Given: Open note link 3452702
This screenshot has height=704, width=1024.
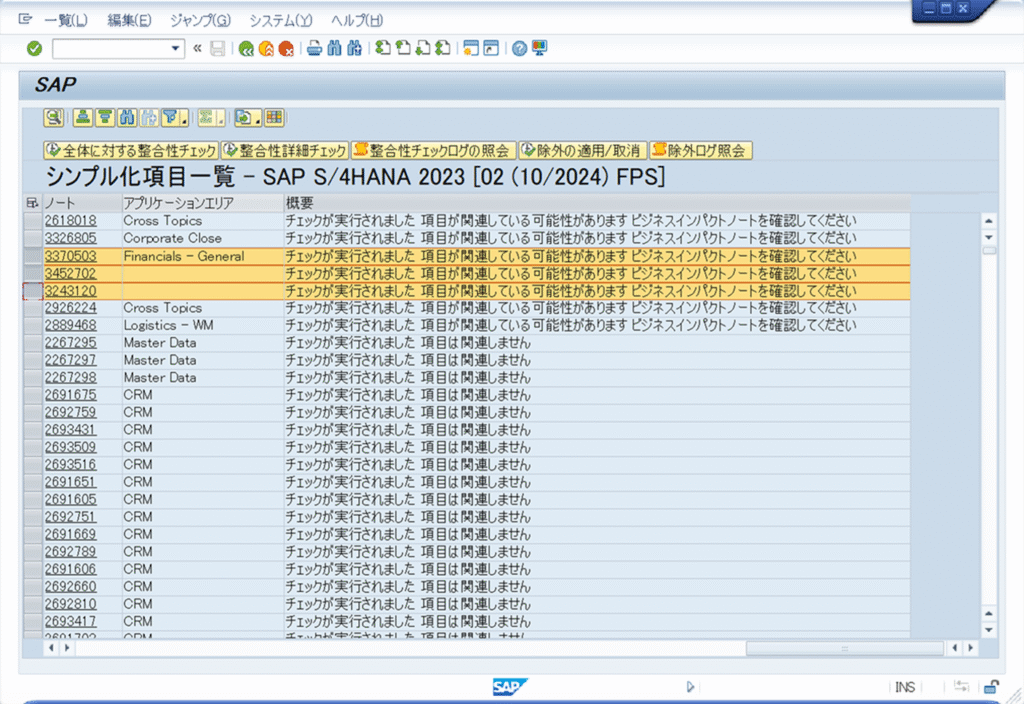Looking at the screenshot, I should tap(71, 274).
